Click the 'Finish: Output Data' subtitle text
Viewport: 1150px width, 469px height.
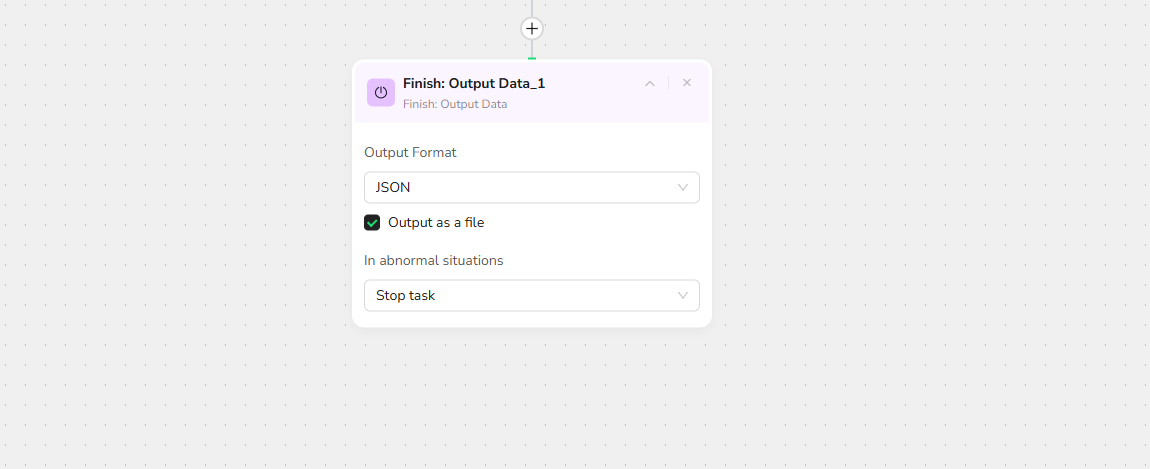pos(455,104)
